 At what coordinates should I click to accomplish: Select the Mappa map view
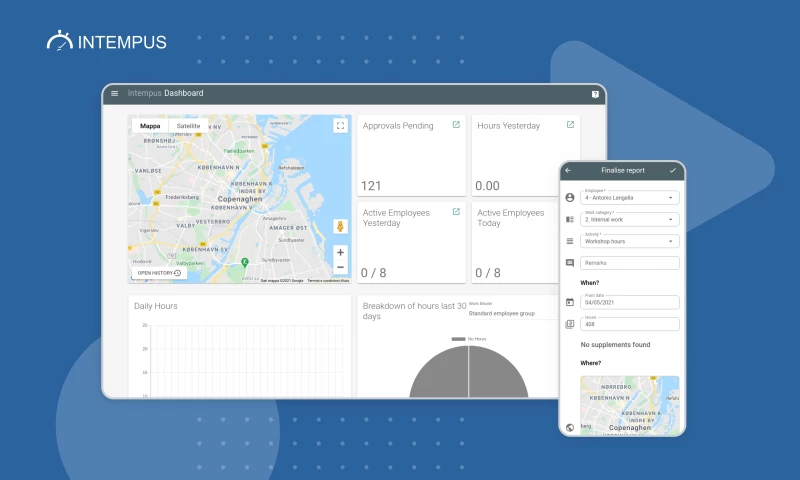(x=150, y=126)
